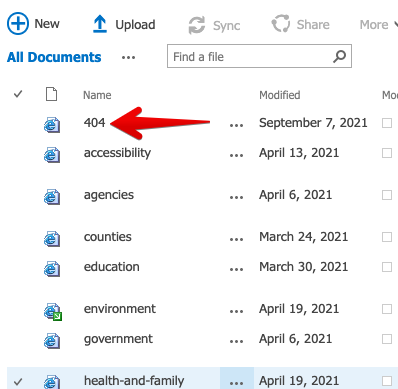The image size is (398, 389).
Task: Click the accessibility page file icon
Action: (52, 155)
